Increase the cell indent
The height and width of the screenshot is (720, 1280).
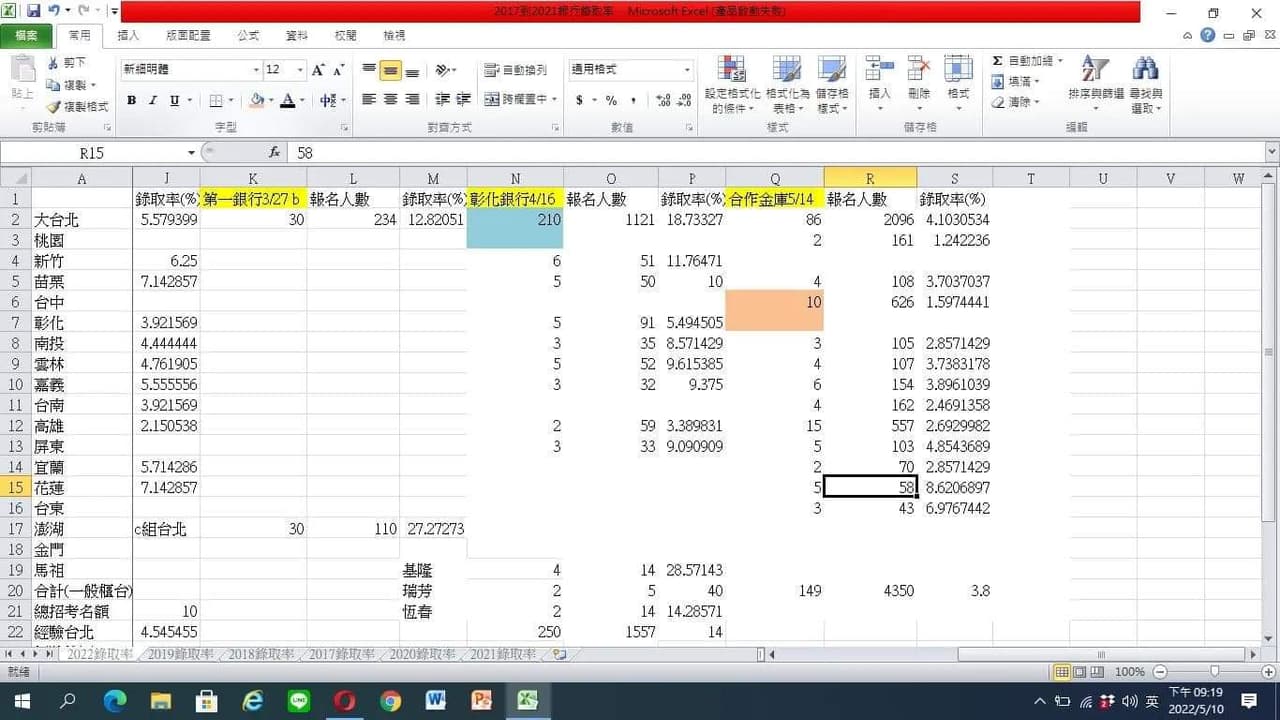[463, 100]
